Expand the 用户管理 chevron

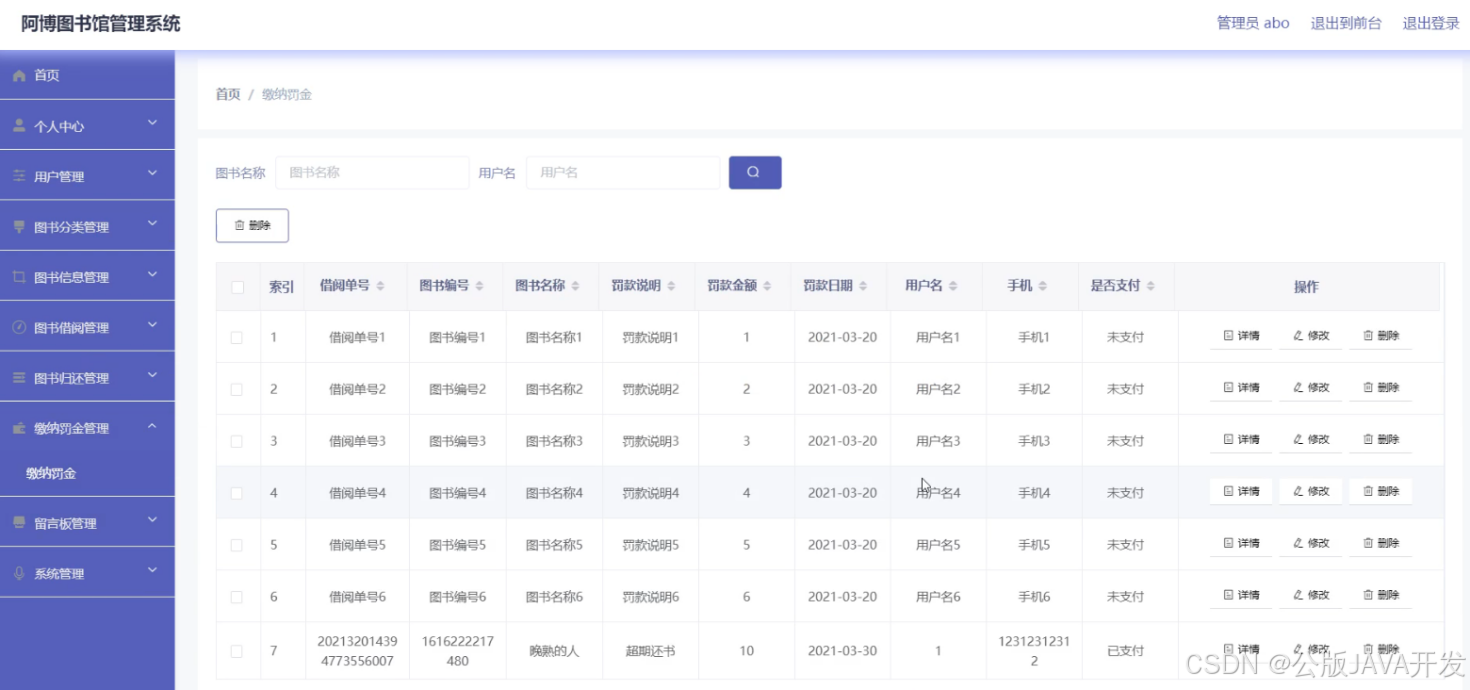pyautogui.click(x=152, y=173)
